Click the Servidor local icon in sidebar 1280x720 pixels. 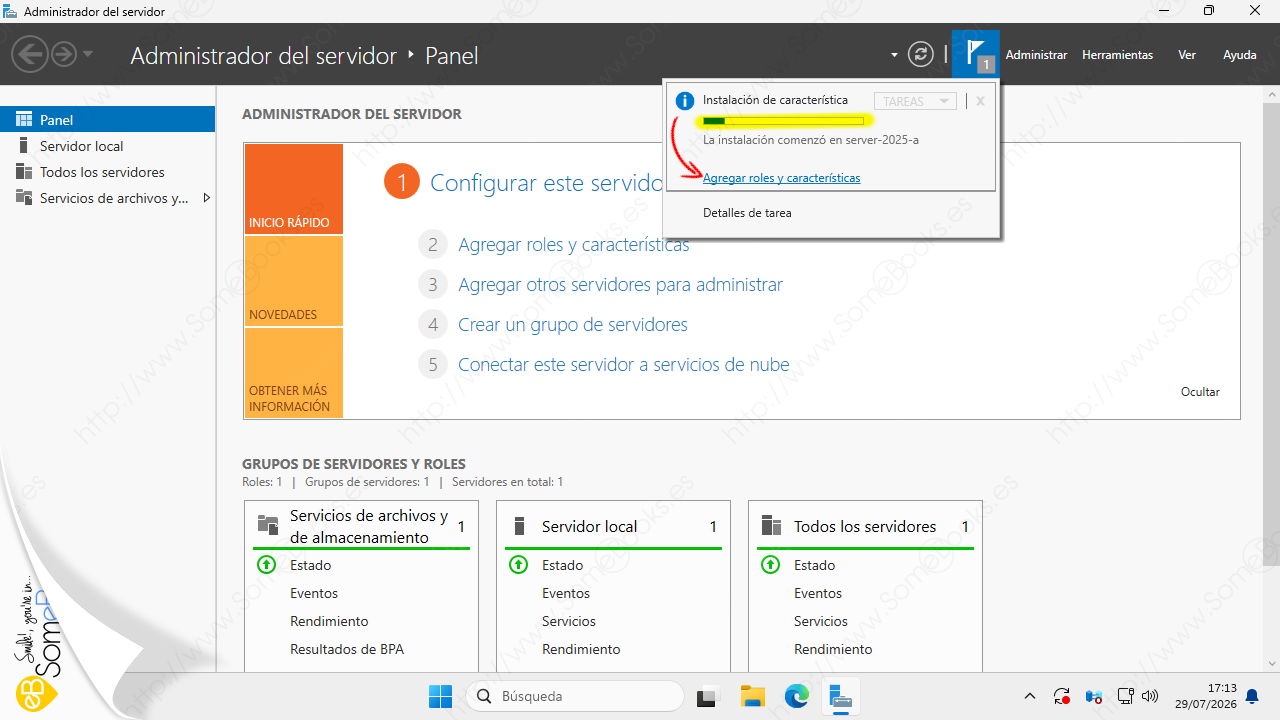24,146
